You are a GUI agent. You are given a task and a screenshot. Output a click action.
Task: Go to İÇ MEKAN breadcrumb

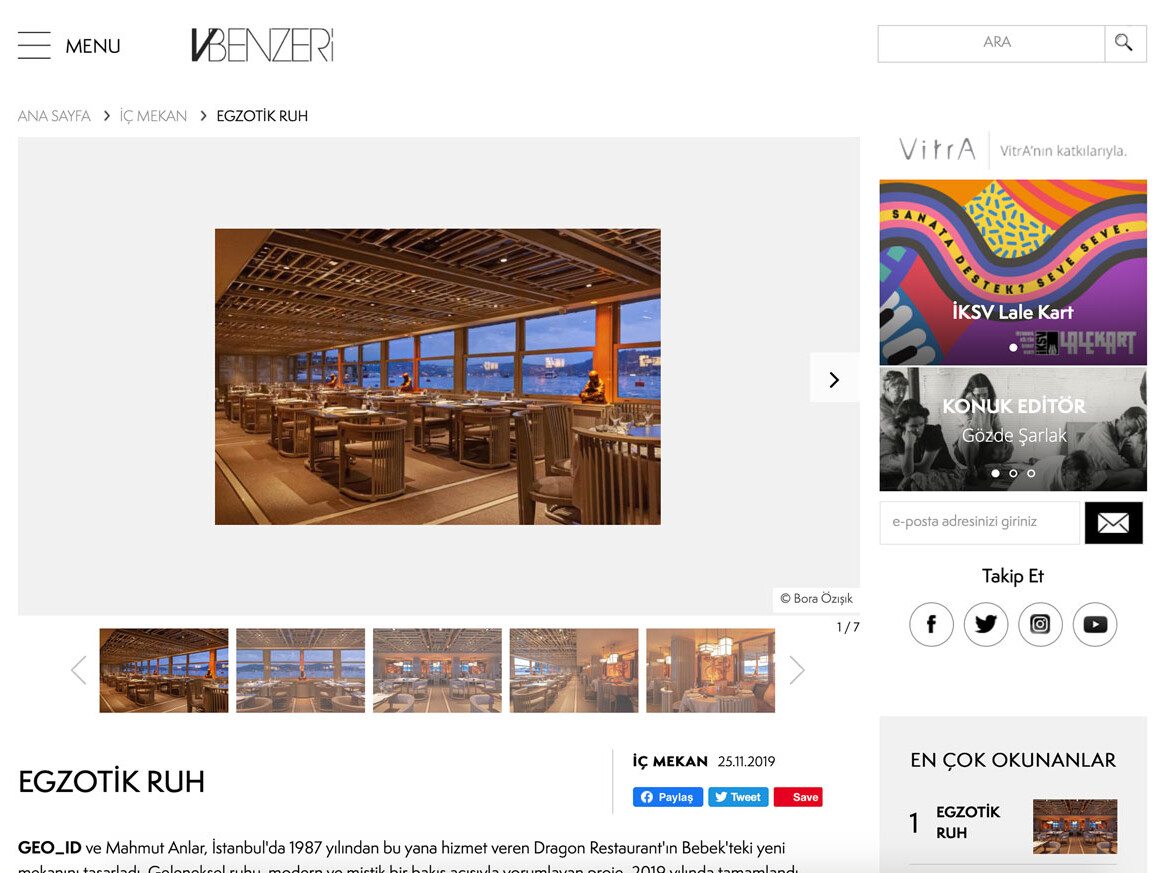tap(154, 116)
